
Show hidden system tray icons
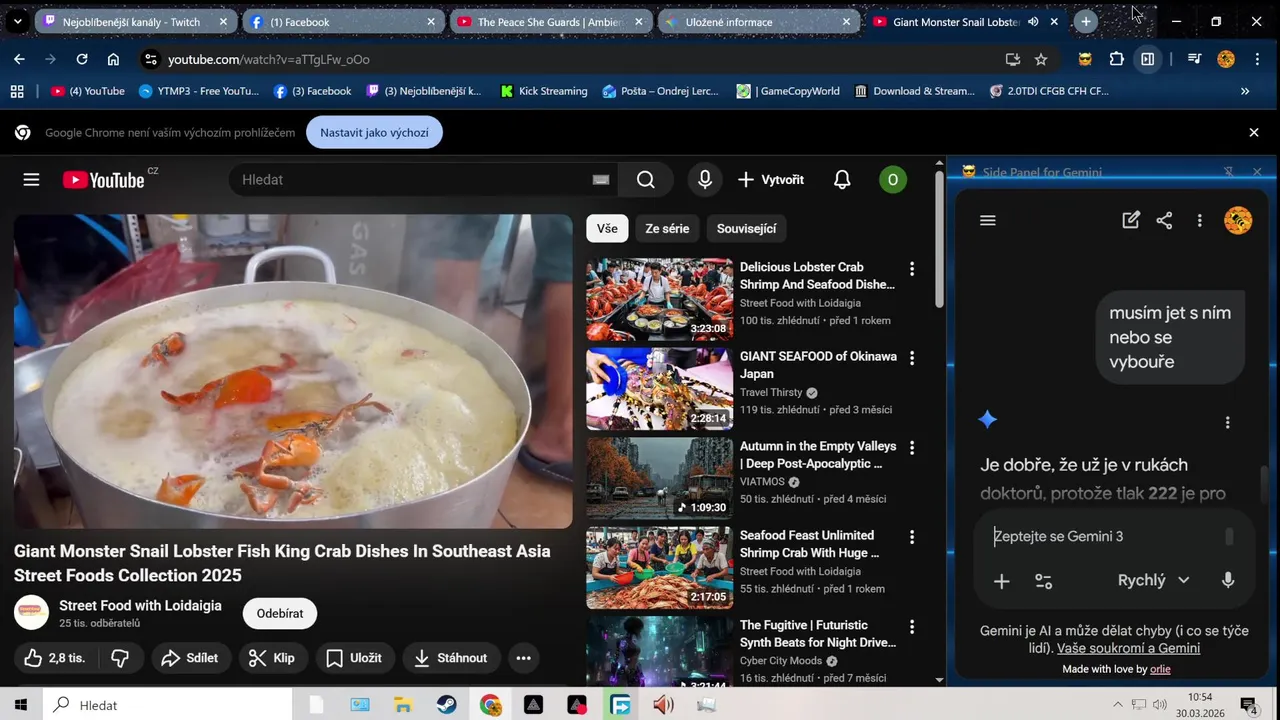tap(1118, 705)
